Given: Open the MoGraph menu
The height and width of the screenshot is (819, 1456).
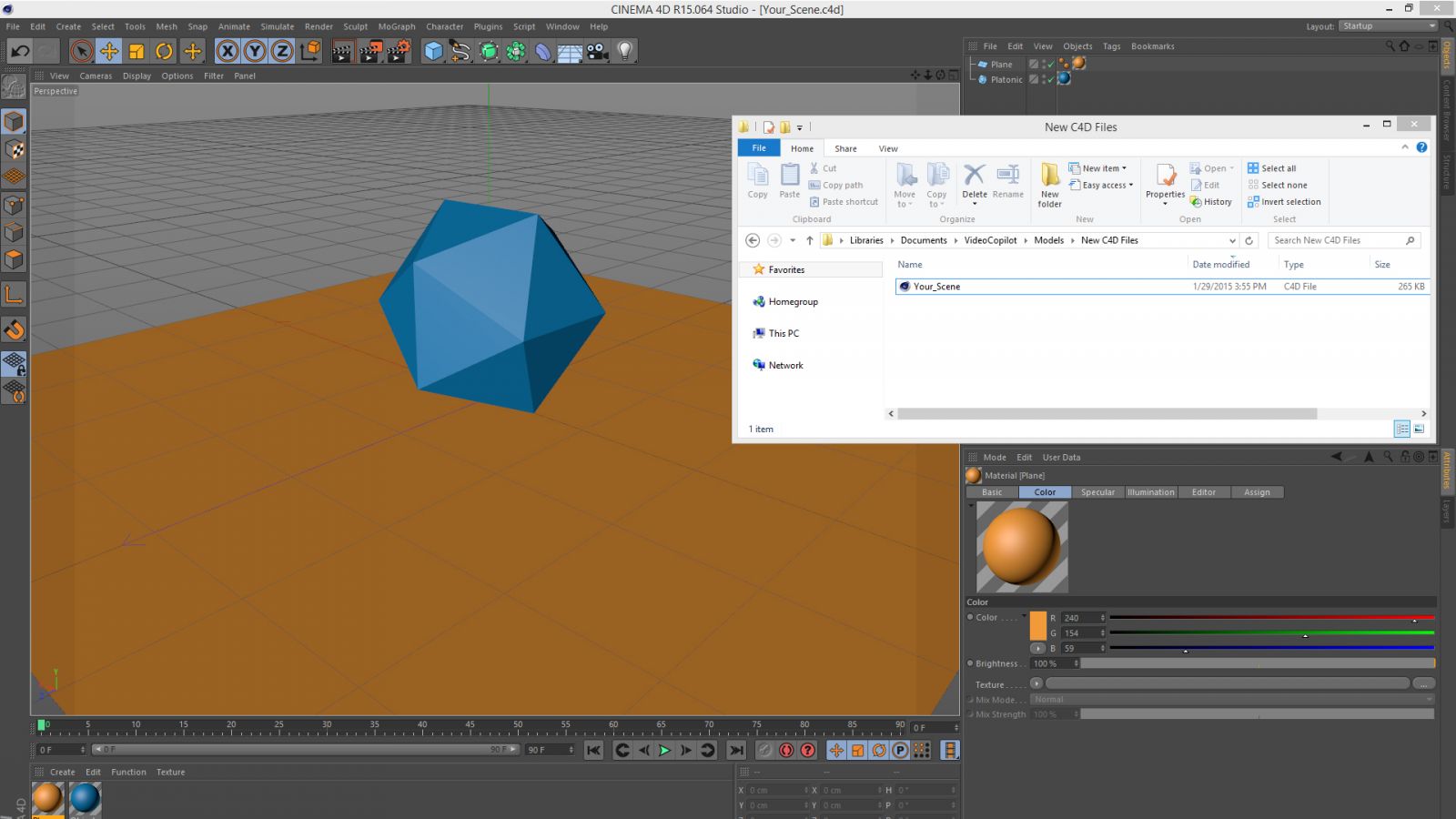Looking at the screenshot, I should (397, 26).
